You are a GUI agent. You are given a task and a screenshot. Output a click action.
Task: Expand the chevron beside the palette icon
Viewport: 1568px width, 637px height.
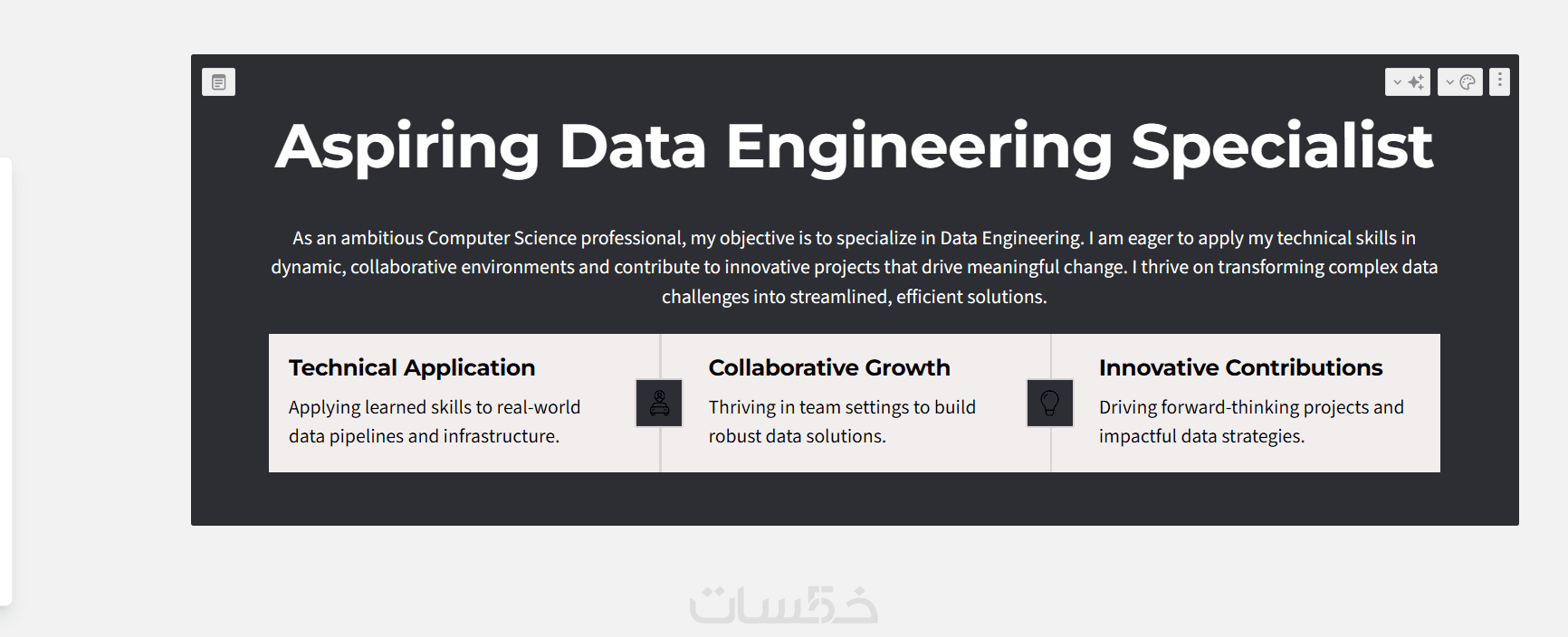1449,82
